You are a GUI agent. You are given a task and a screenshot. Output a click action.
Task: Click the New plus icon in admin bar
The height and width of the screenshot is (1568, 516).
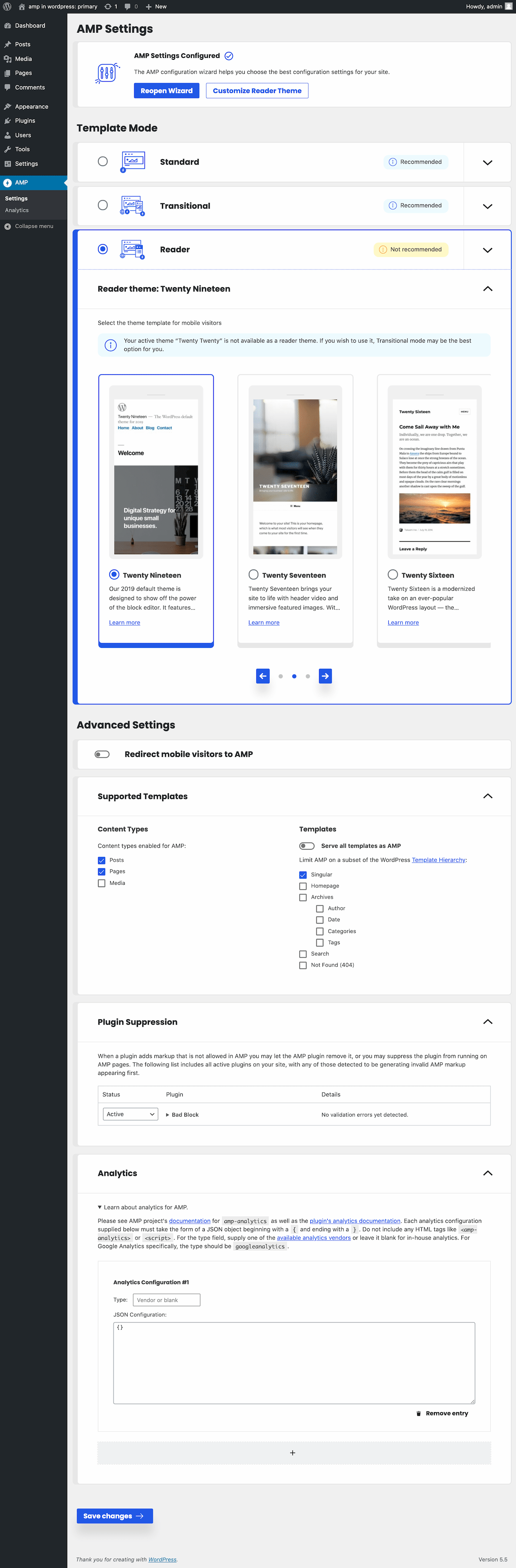[x=148, y=7]
